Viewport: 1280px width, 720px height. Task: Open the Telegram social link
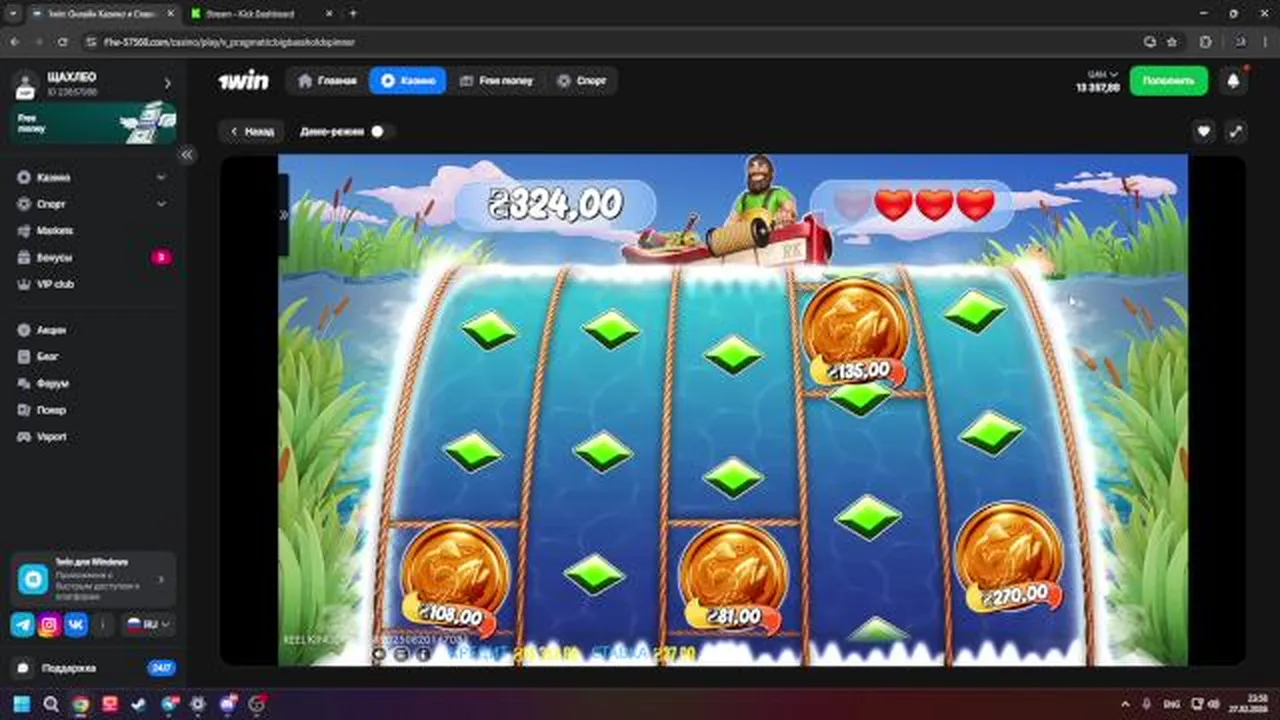(22, 625)
